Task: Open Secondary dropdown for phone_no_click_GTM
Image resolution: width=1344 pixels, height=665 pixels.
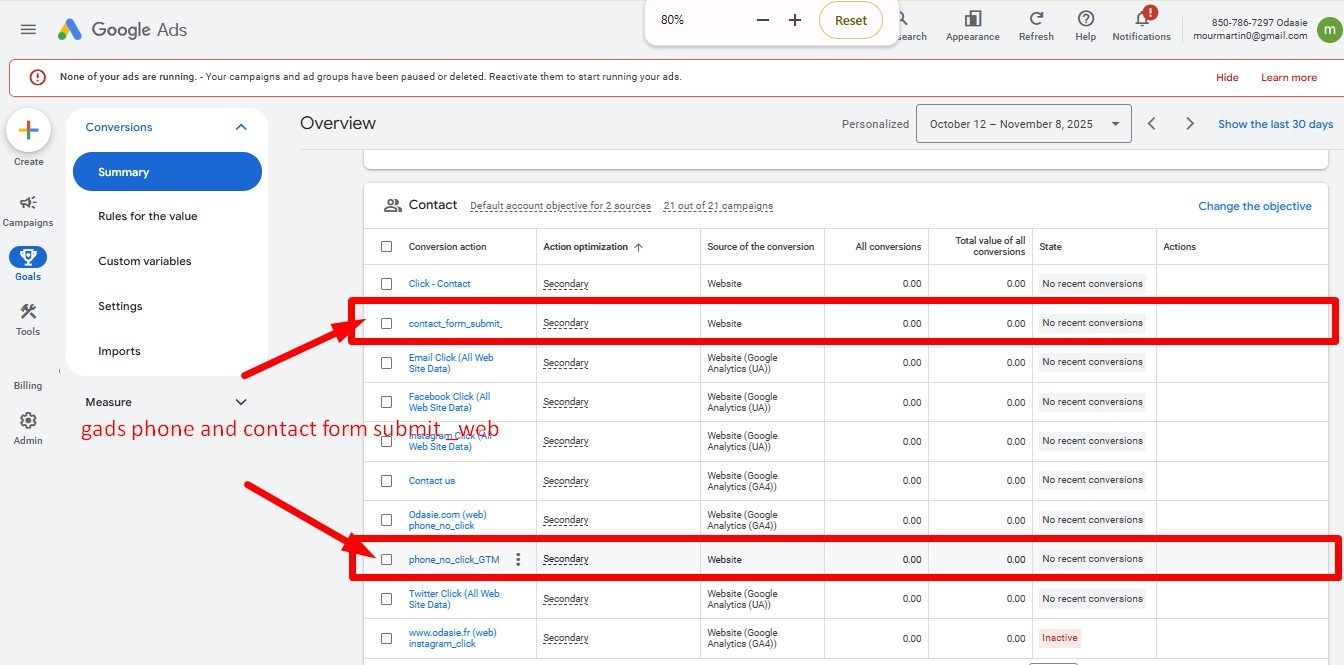Action: point(566,559)
